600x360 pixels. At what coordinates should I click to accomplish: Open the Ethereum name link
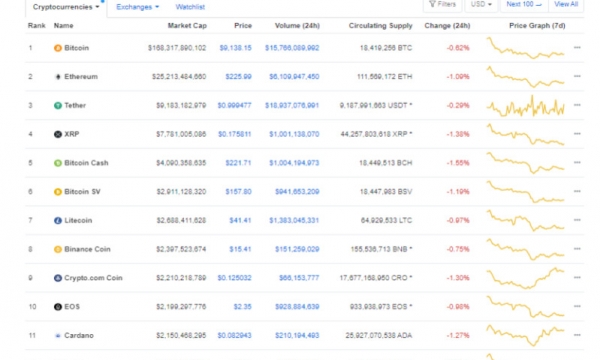81,77
